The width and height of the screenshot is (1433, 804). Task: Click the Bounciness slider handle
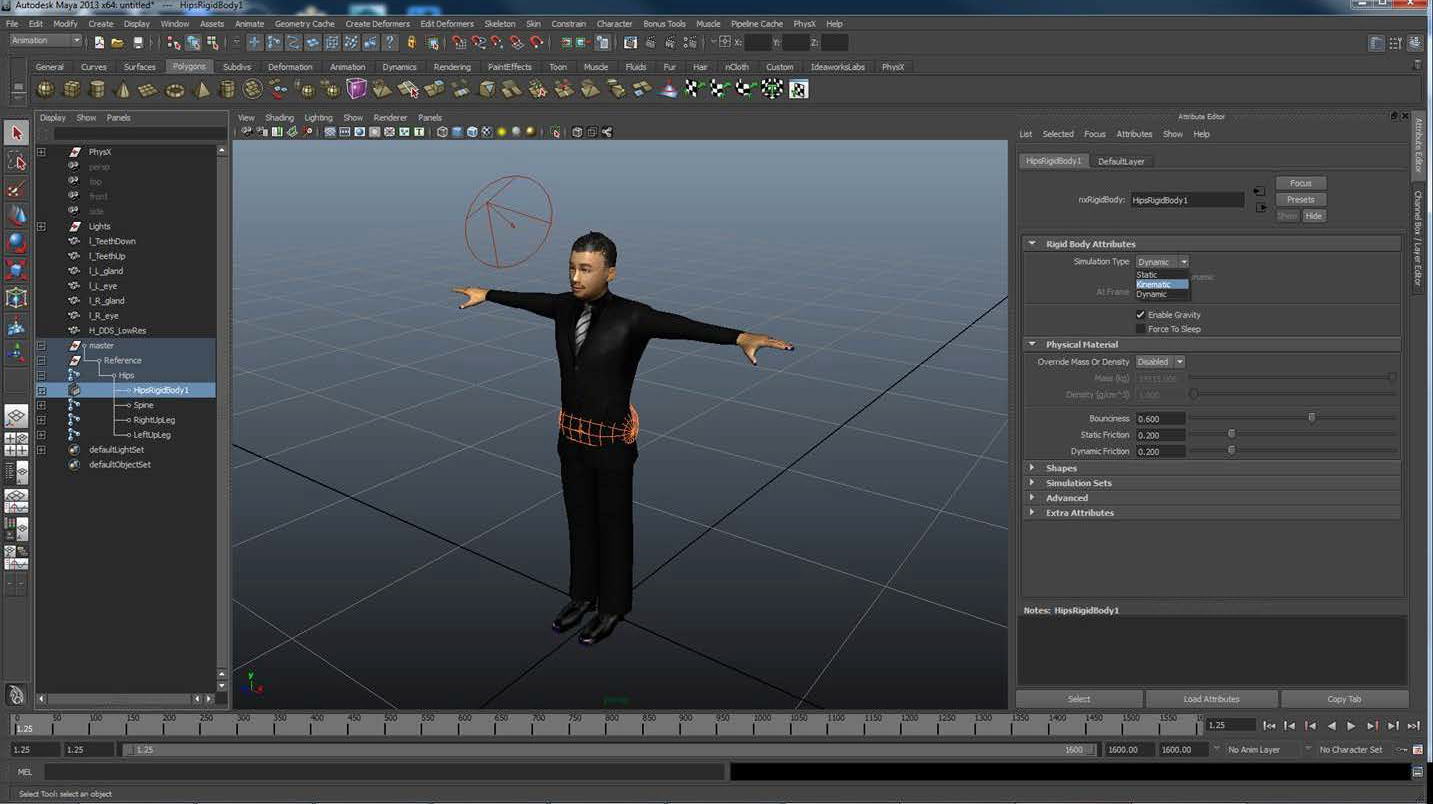click(x=1311, y=419)
